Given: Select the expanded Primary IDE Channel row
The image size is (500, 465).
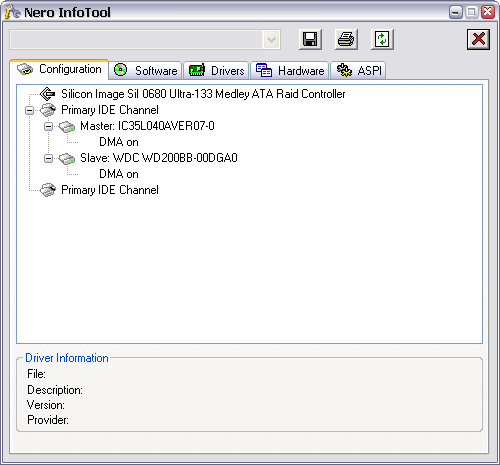Looking at the screenshot, I should pos(110,110).
